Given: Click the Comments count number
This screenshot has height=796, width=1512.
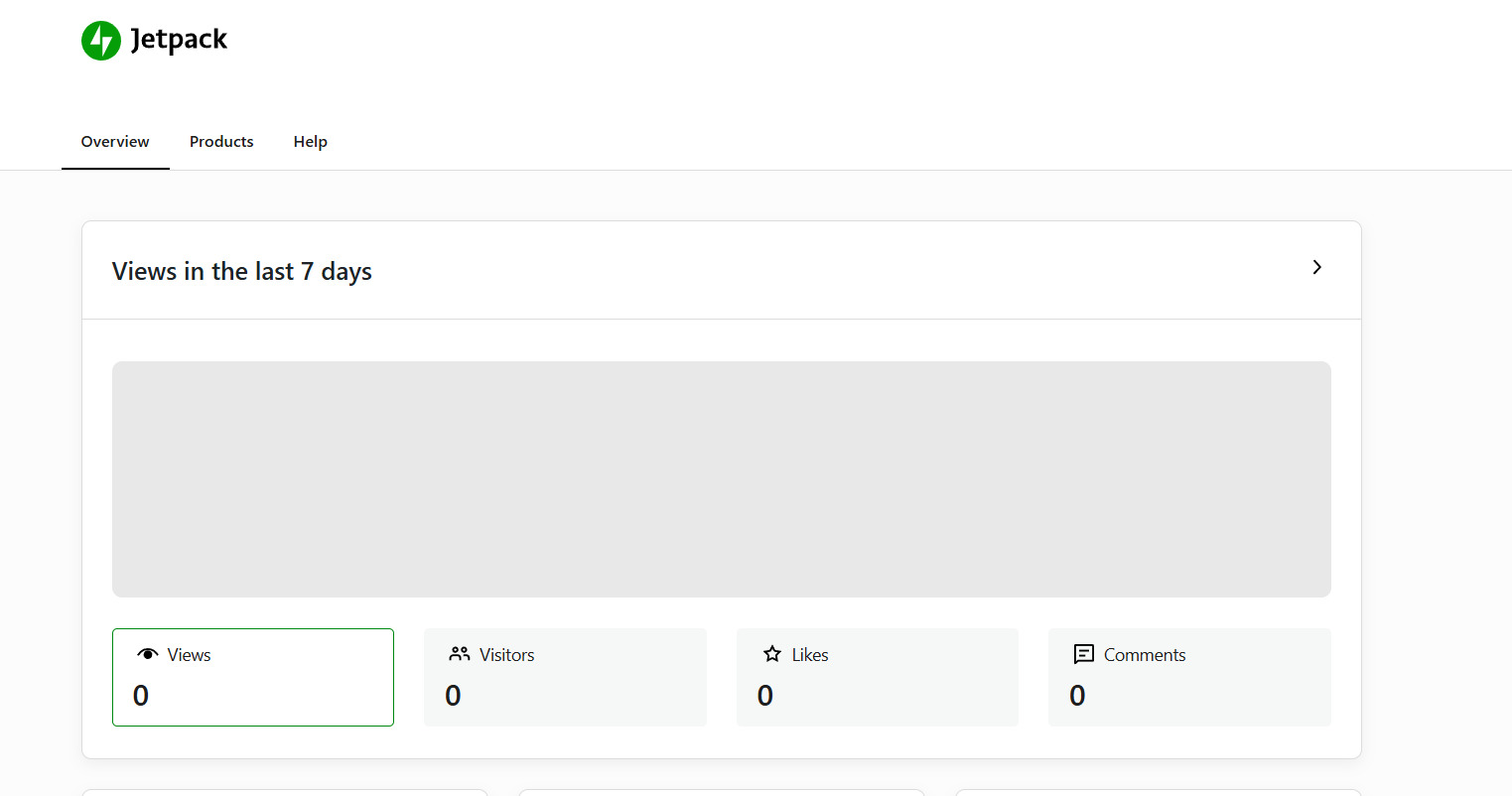Looking at the screenshot, I should (1077, 696).
